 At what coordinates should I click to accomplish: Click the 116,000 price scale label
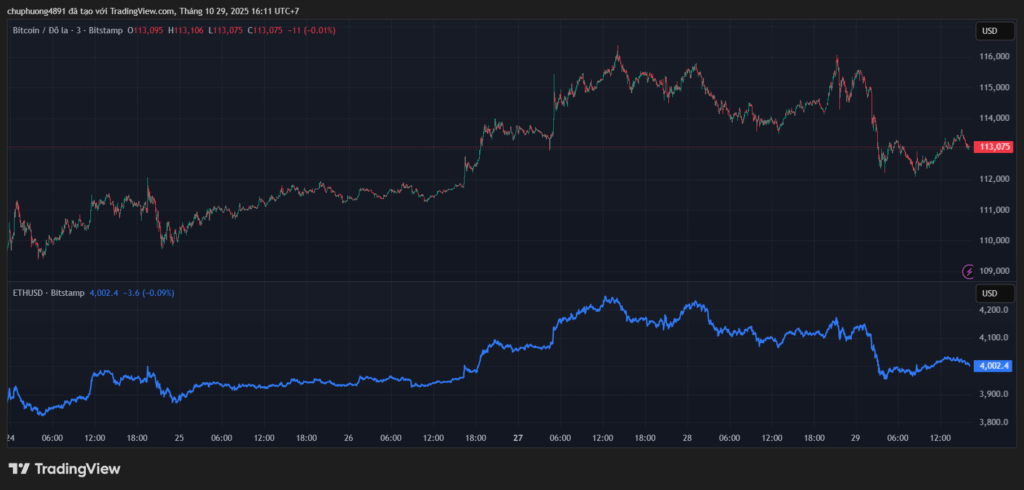(x=995, y=57)
